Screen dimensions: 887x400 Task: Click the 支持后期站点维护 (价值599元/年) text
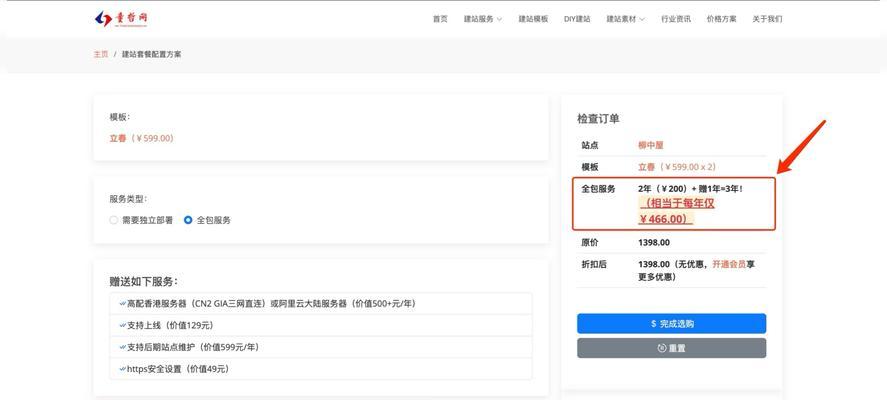(193, 347)
